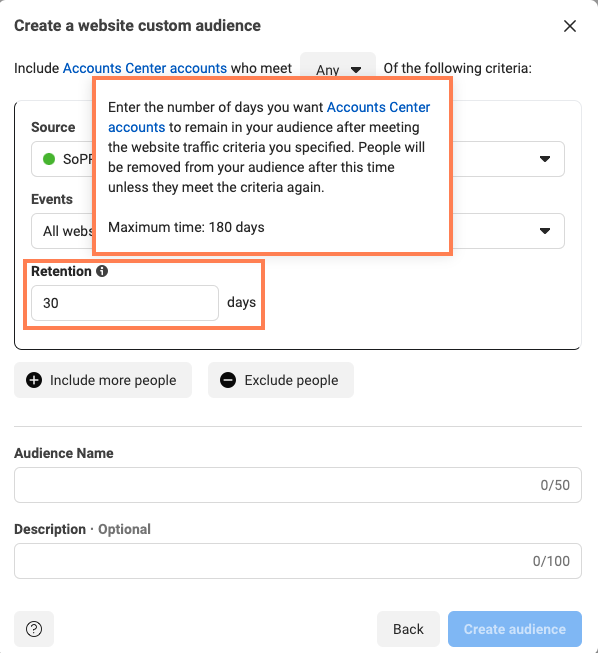This screenshot has height=653, width=598.
Task: Expand the Events dropdown arrow
Action: (x=545, y=231)
